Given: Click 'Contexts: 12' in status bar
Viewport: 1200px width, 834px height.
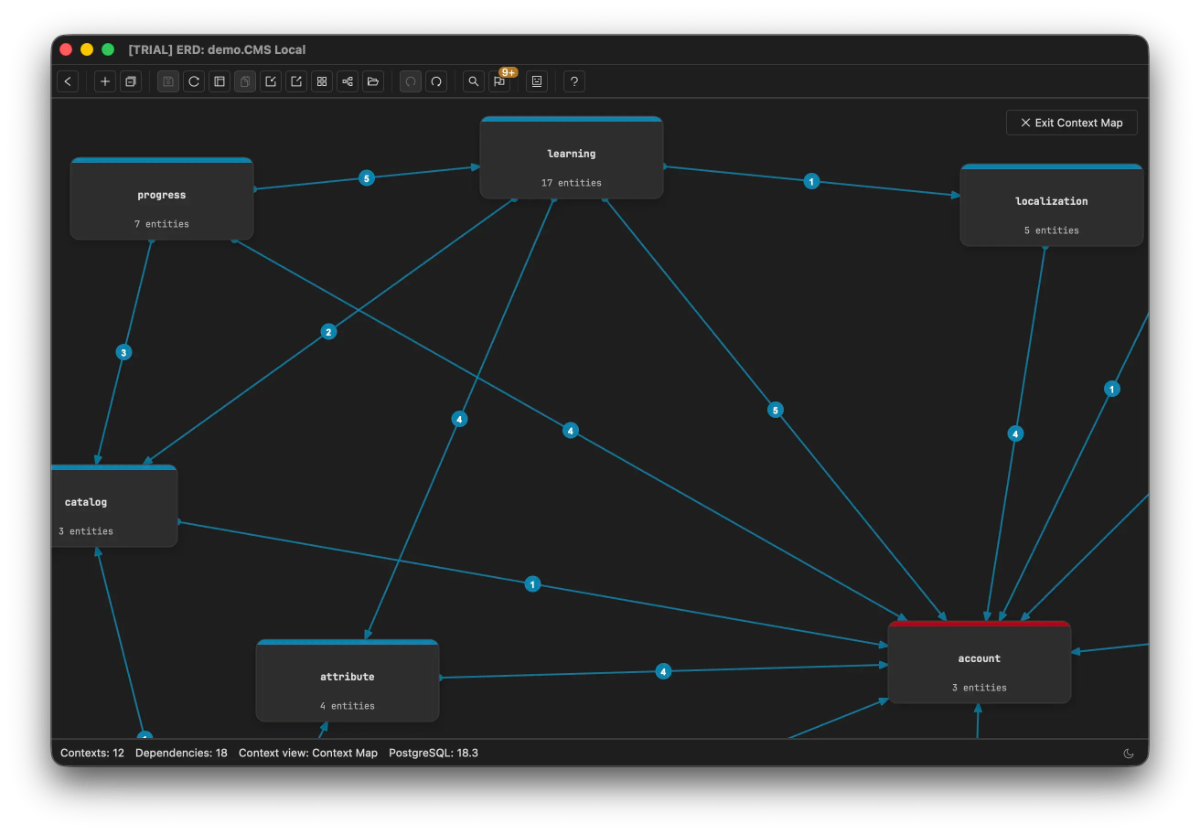Looking at the screenshot, I should coord(92,753).
